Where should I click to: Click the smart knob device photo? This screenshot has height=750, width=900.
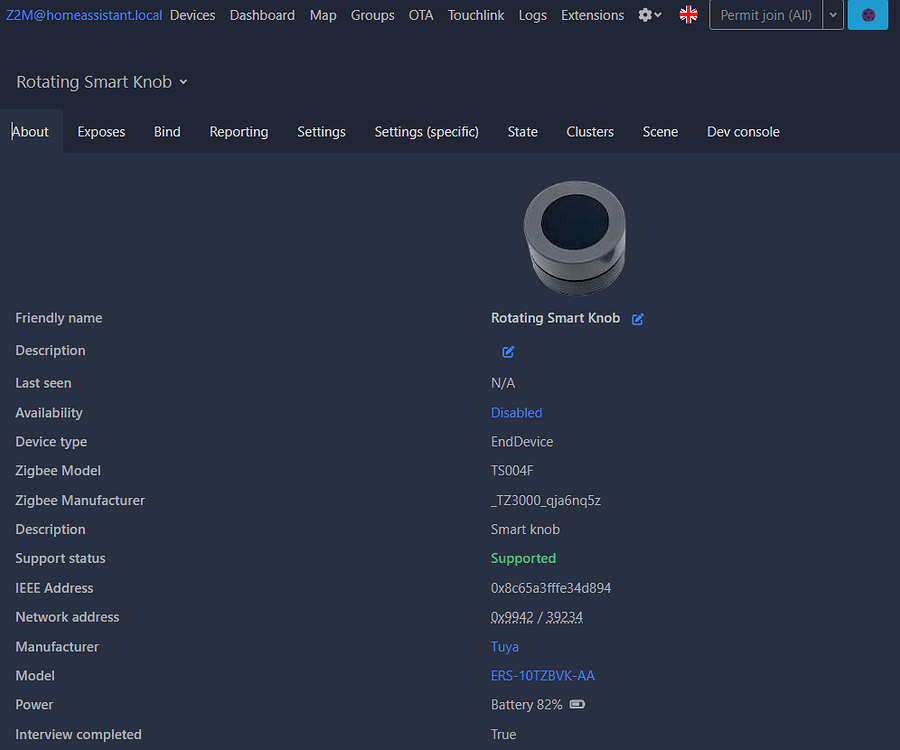[575, 238]
